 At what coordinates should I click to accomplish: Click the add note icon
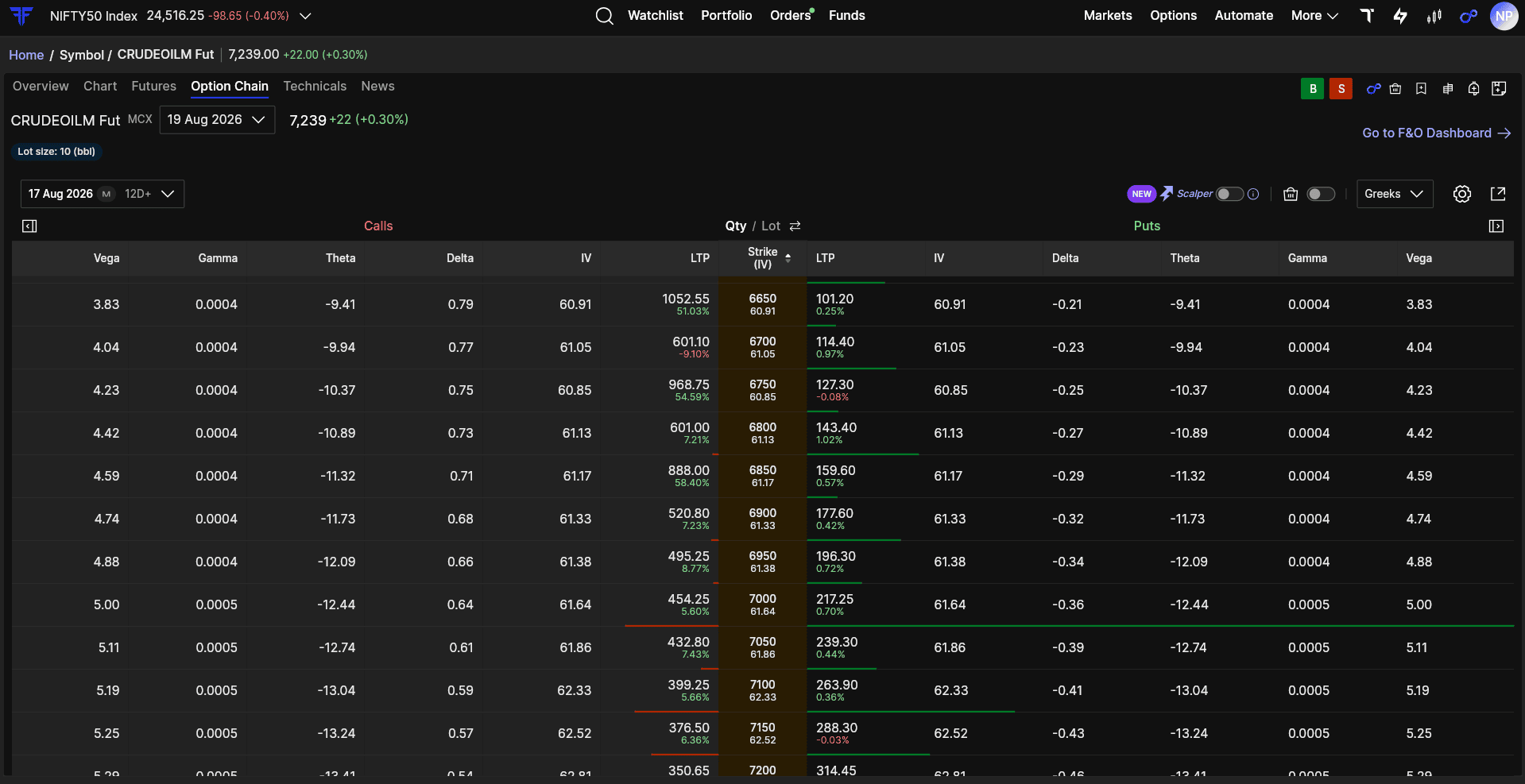pos(1499,89)
